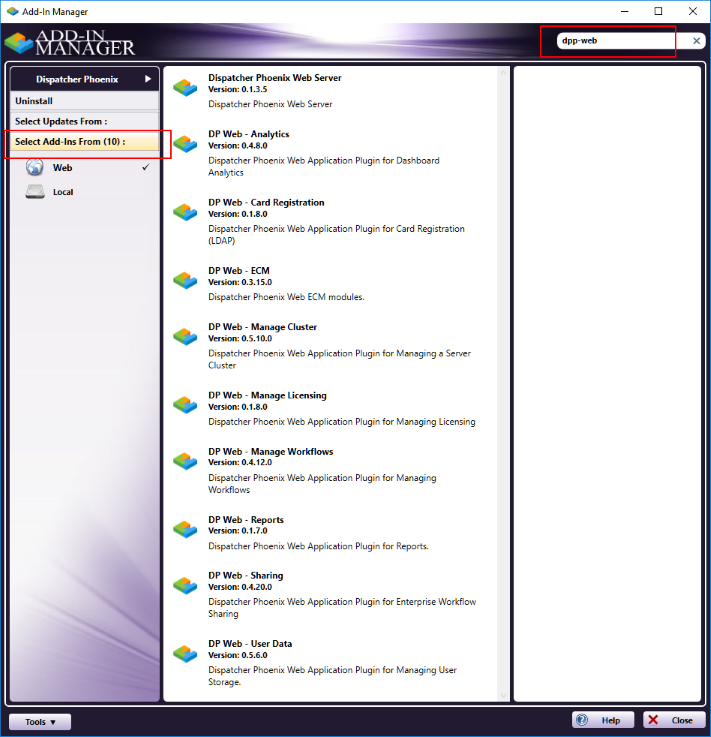Click the Help button label
Screen dimensions: 711x737
[611, 720]
